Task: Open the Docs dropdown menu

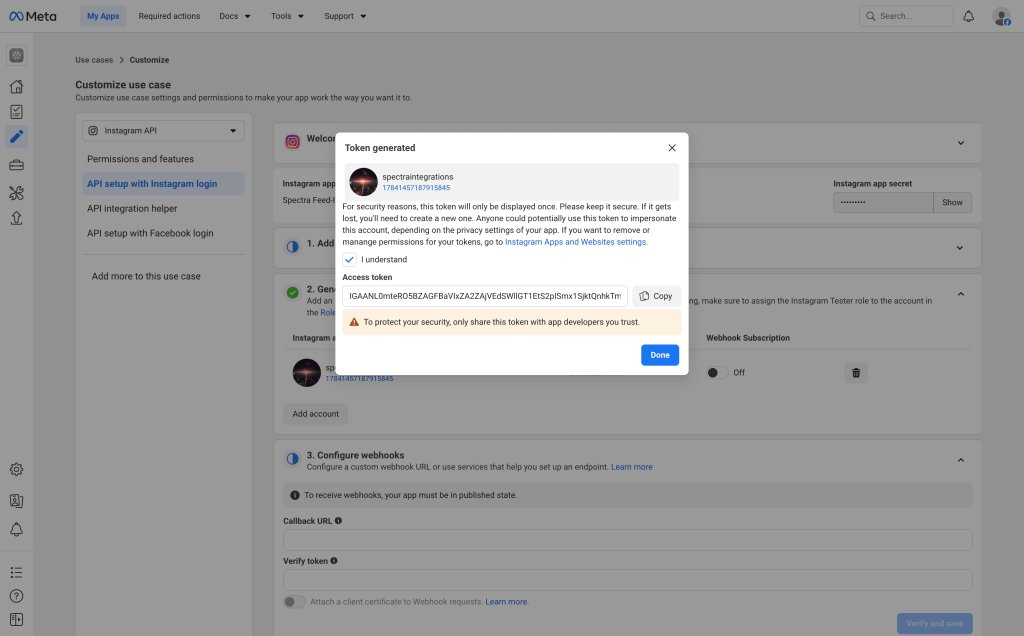Action: [234, 16]
